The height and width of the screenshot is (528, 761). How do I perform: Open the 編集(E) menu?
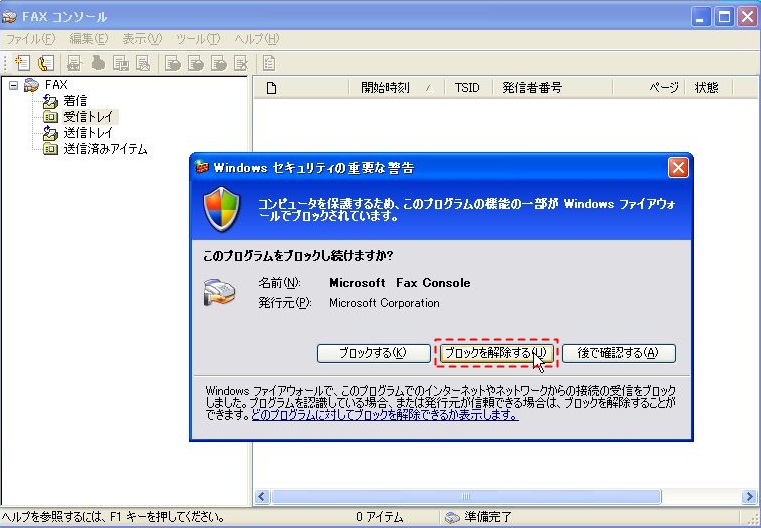[88, 39]
